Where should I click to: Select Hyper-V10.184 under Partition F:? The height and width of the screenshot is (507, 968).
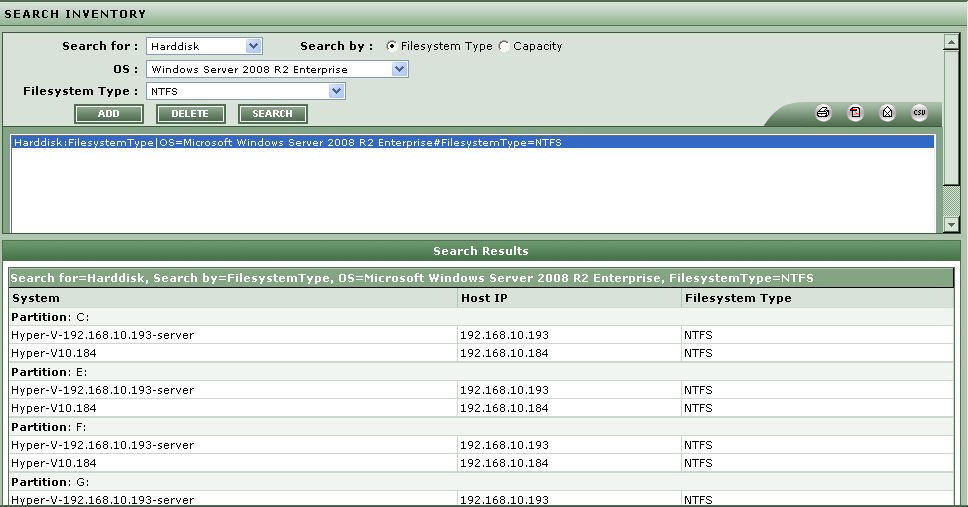(54, 463)
